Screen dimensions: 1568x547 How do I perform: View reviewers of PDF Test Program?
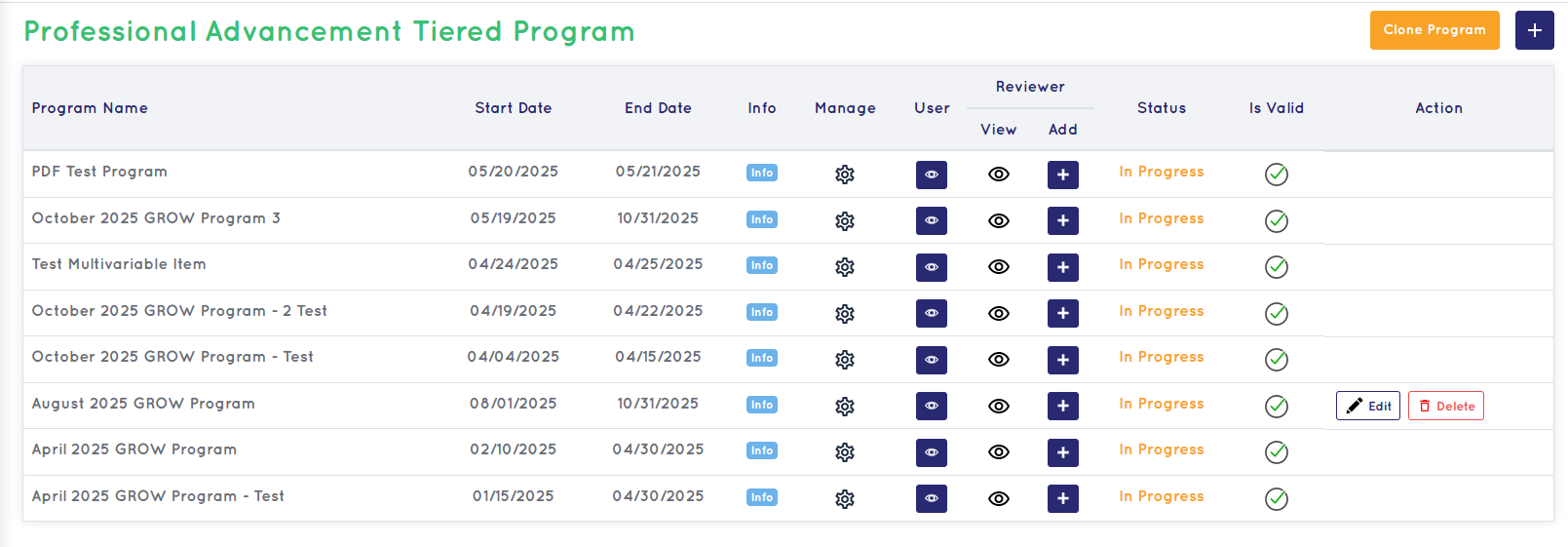(x=999, y=175)
